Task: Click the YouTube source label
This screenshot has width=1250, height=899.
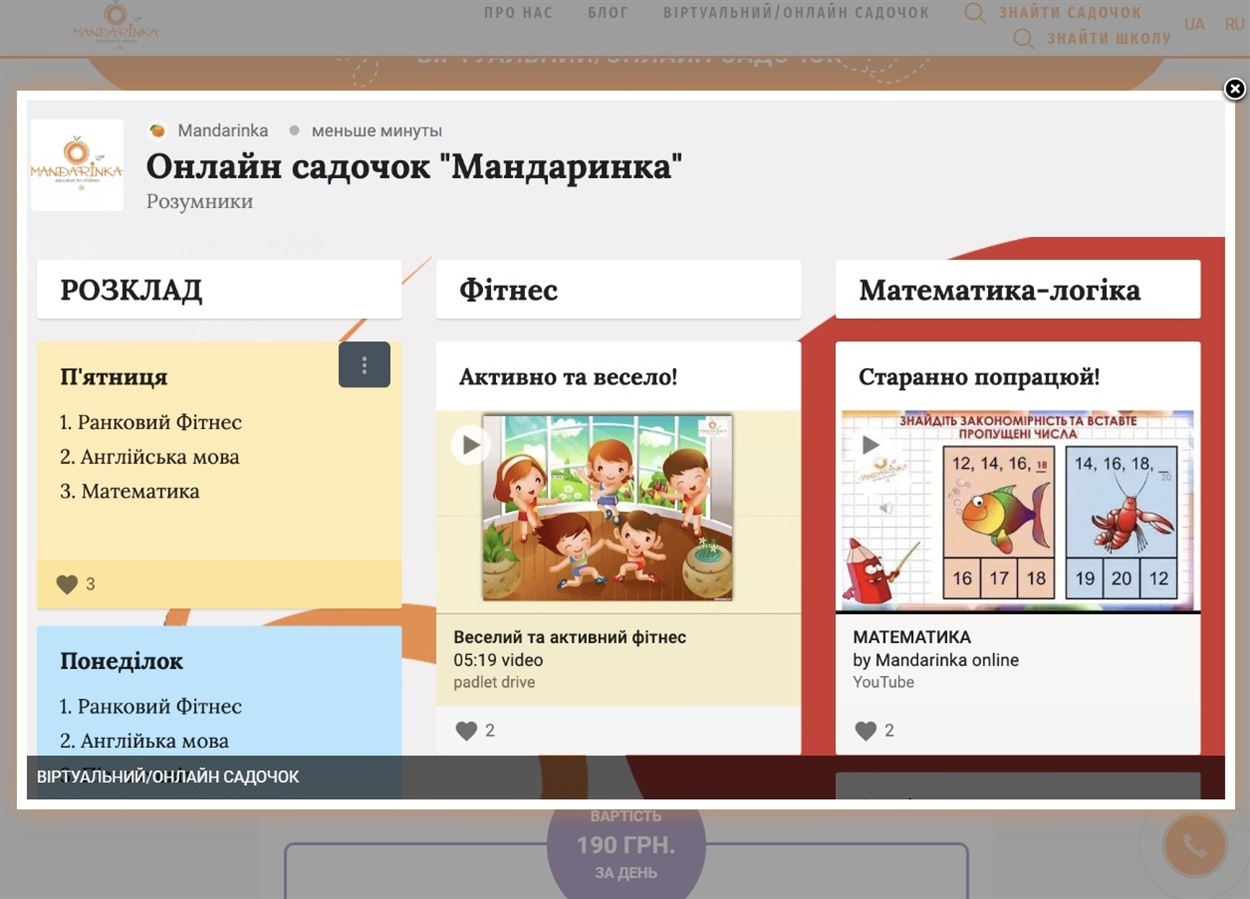Action: [883, 682]
